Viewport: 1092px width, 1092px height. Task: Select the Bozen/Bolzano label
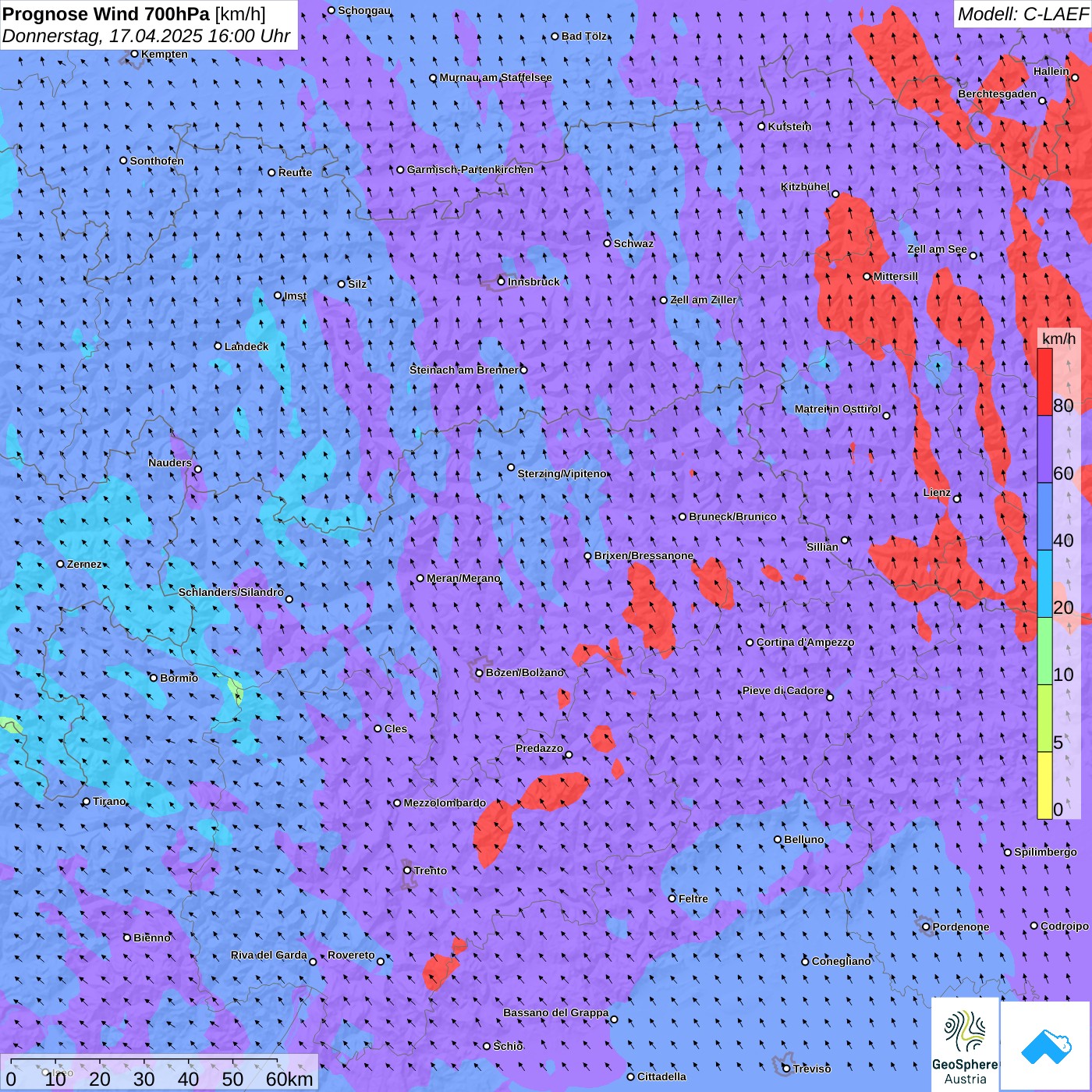[x=524, y=672]
